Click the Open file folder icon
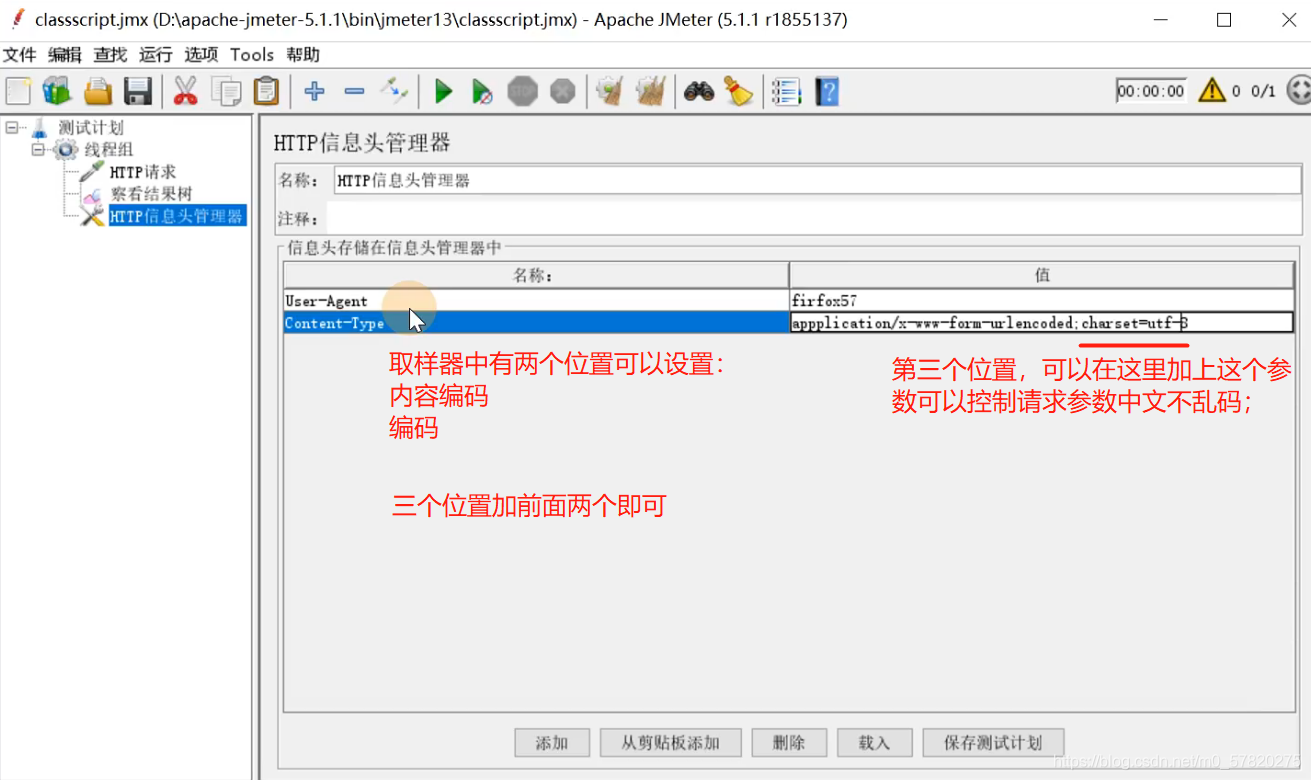This screenshot has height=780, width=1311. (x=98, y=91)
